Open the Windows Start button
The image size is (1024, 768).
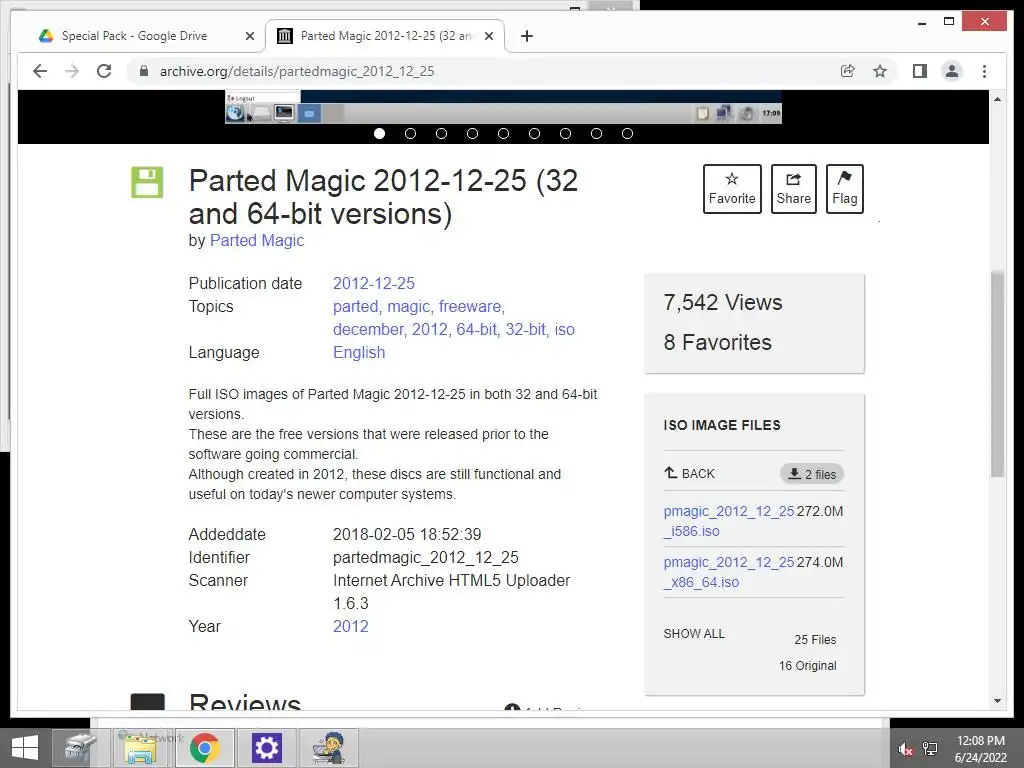coord(25,748)
